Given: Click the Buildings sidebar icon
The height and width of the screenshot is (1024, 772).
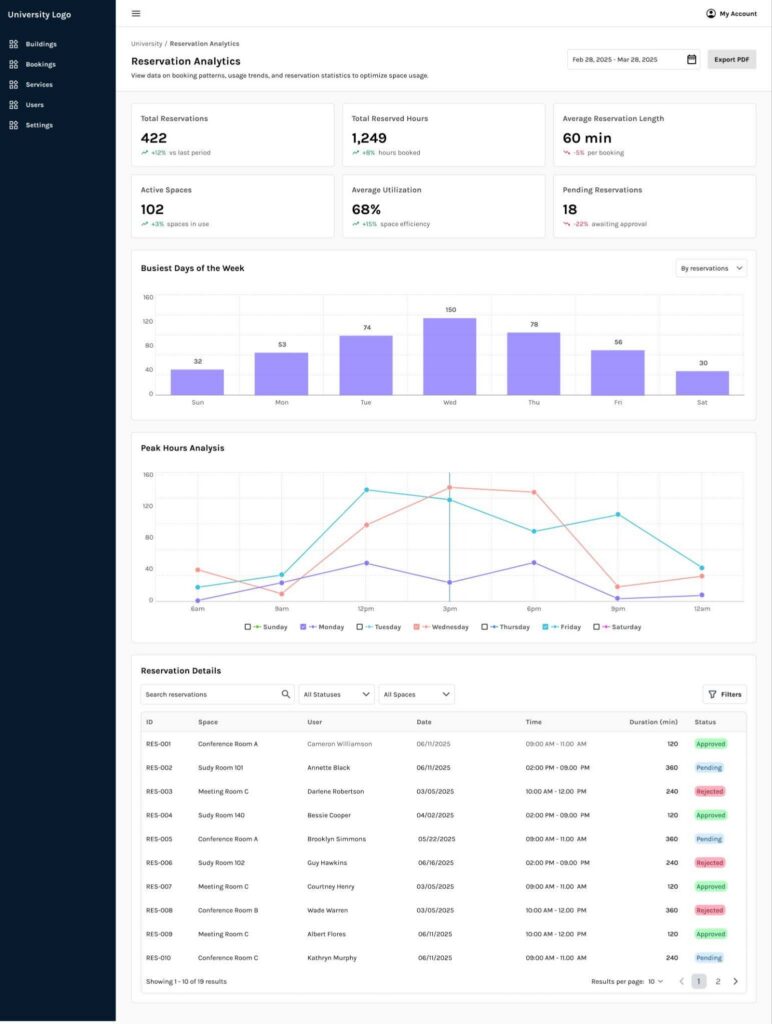Looking at the screenshot, I should pyautogui.click(x=14, y=44).
